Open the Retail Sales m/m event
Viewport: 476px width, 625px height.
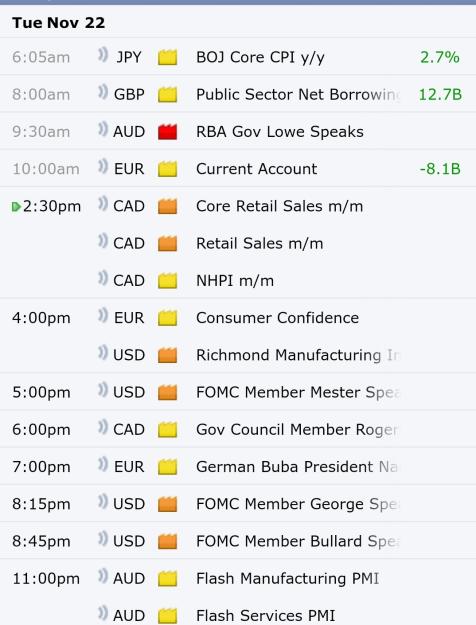[x=238, y=244]
